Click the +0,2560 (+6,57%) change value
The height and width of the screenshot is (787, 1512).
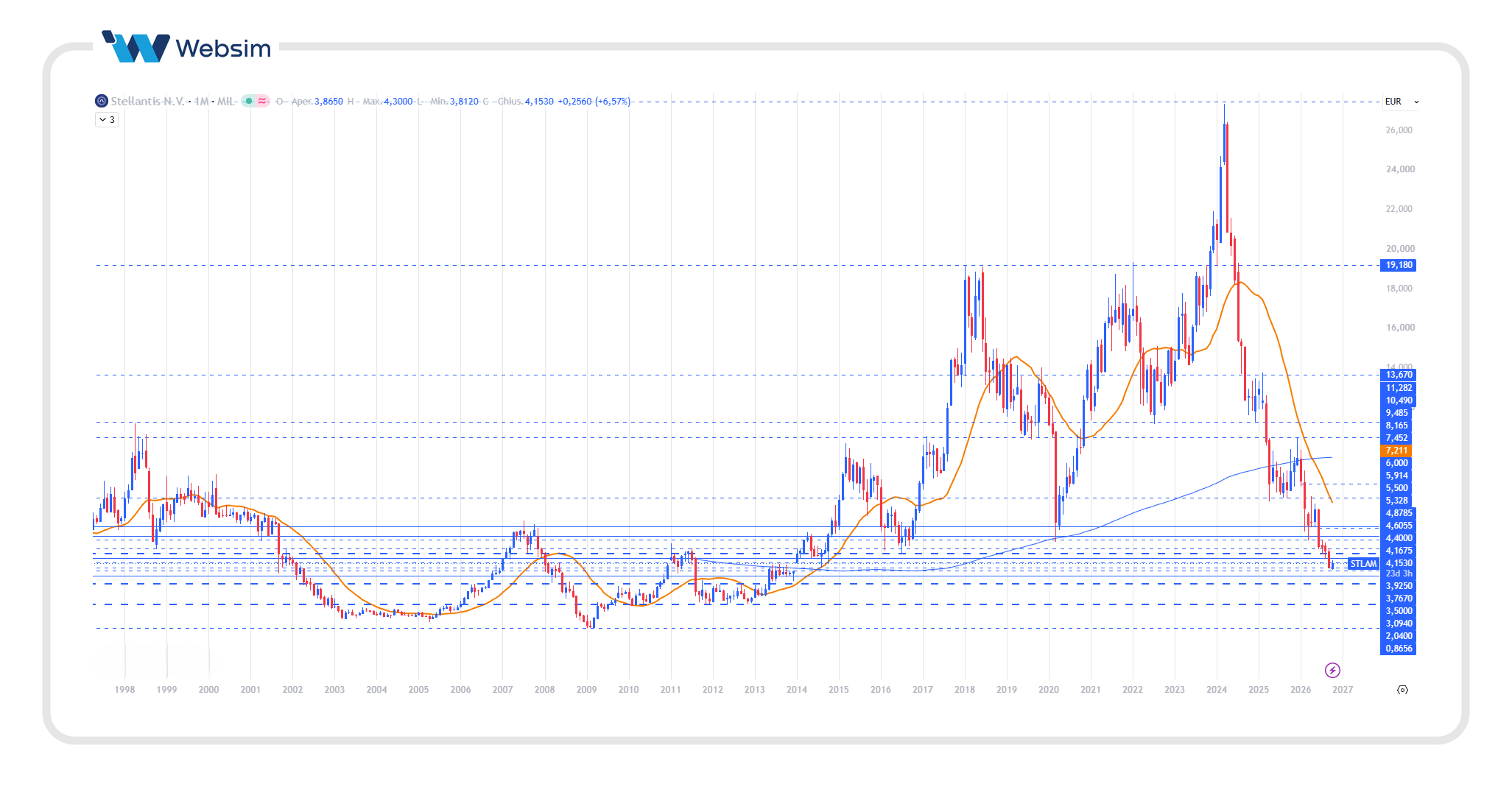click(594, 102)
